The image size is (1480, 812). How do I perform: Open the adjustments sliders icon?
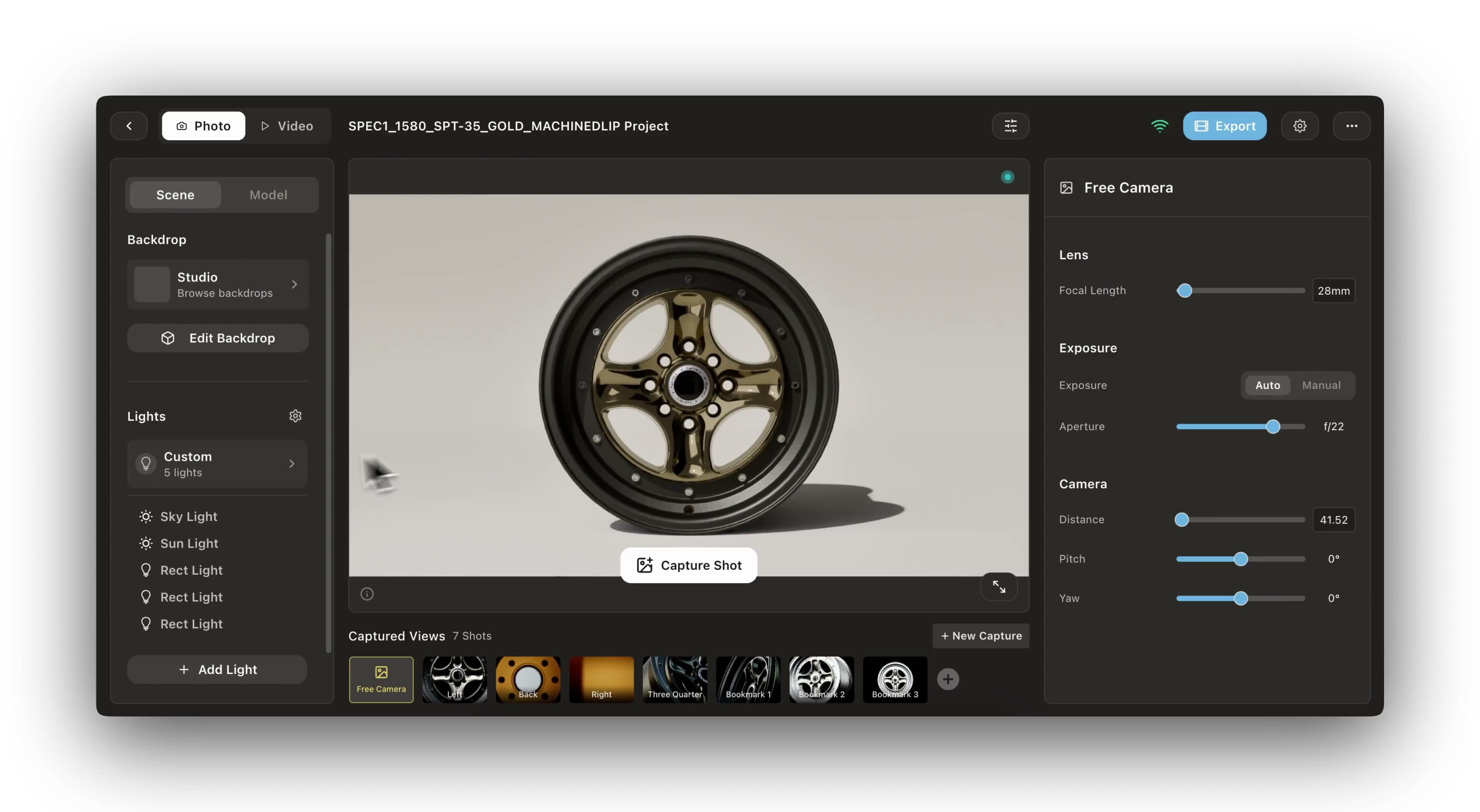pos(1010,126)
